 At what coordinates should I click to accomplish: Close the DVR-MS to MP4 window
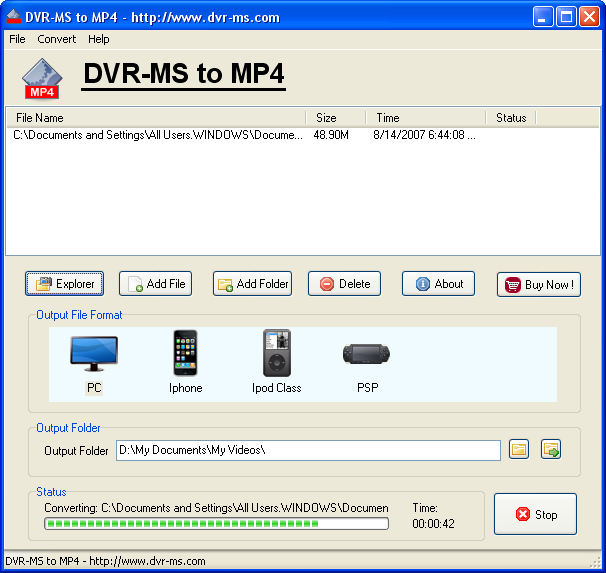[x=589, y=17]
